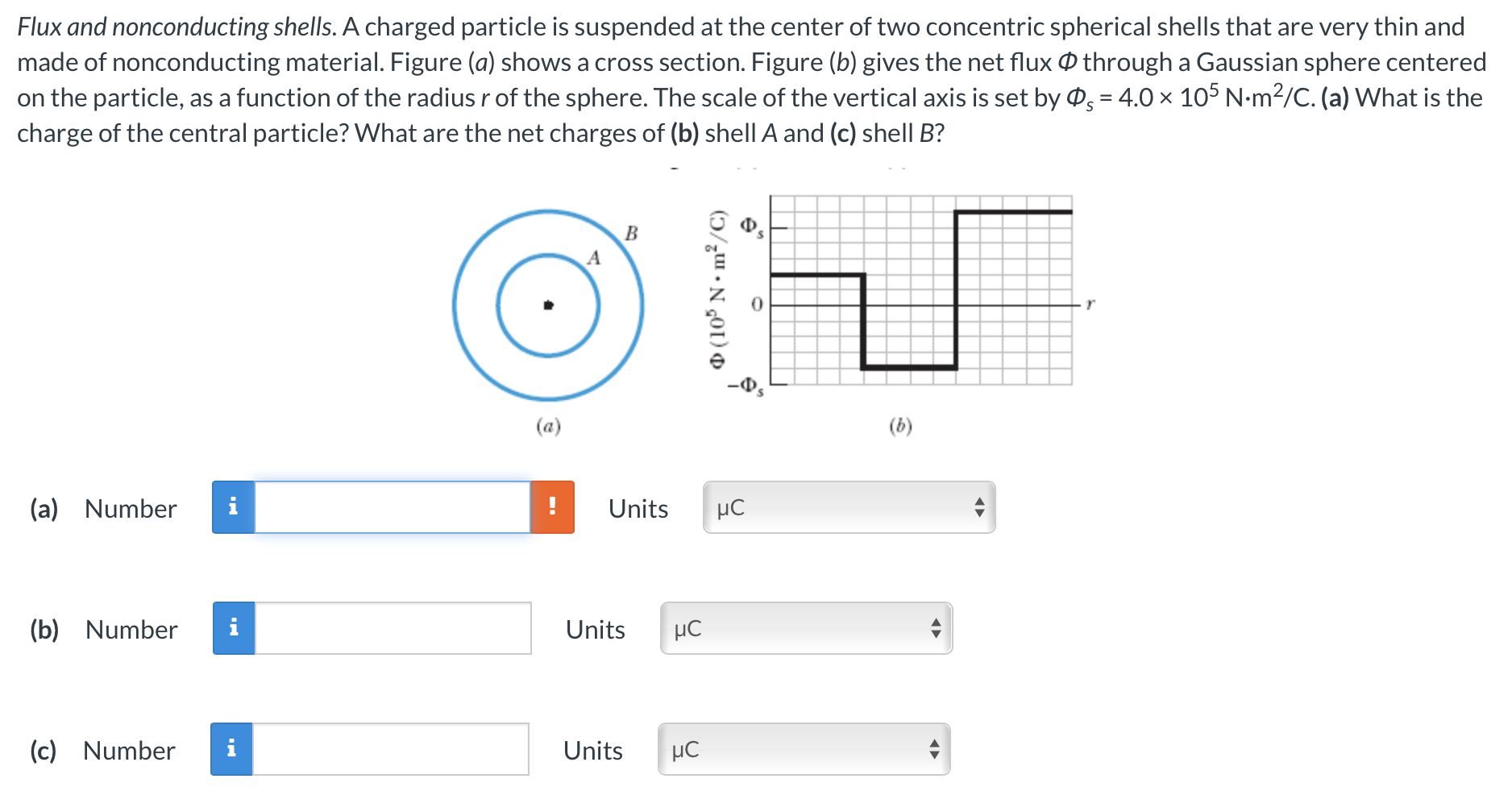1512x808 pixels.
Task: Click the orange warning icon on answer (a)
Action: pos(553,507)
